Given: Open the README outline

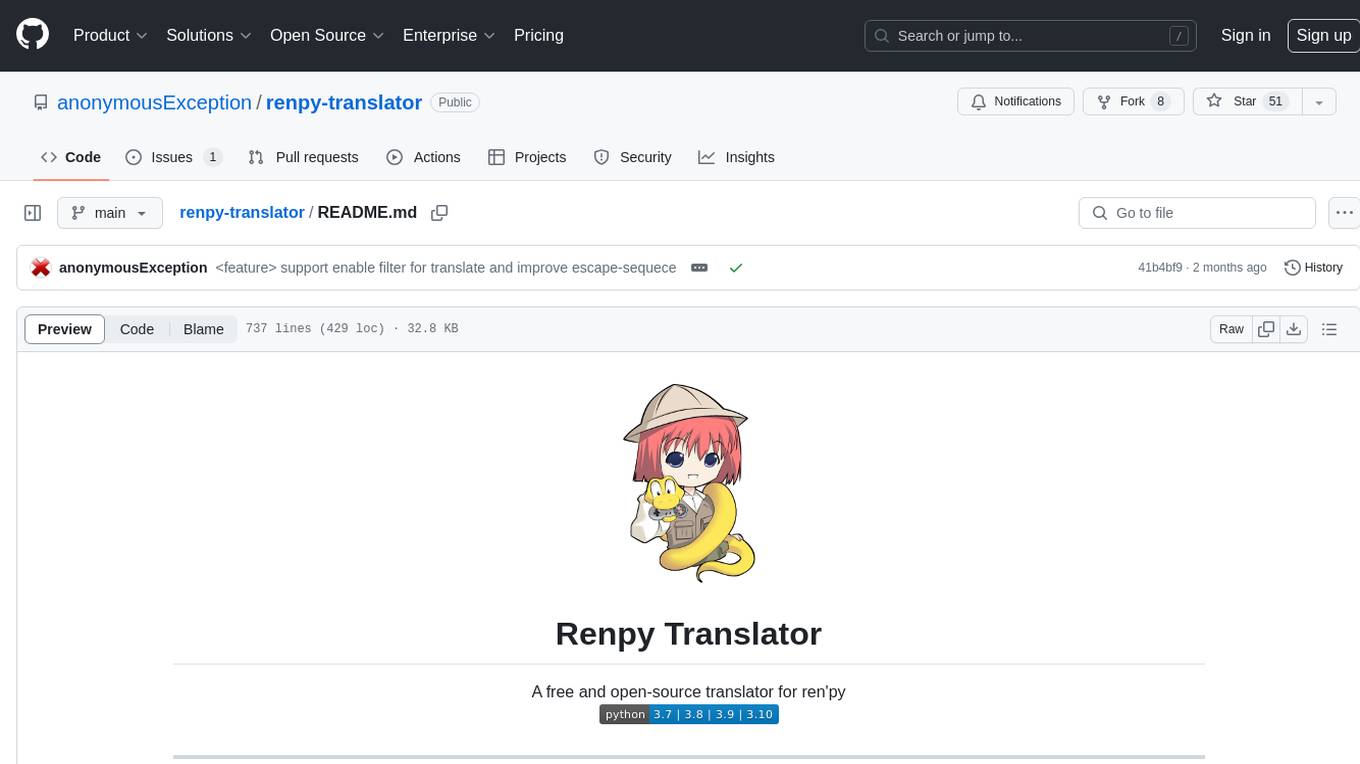Looking at the screenshot, I should tap(1329, 329).
